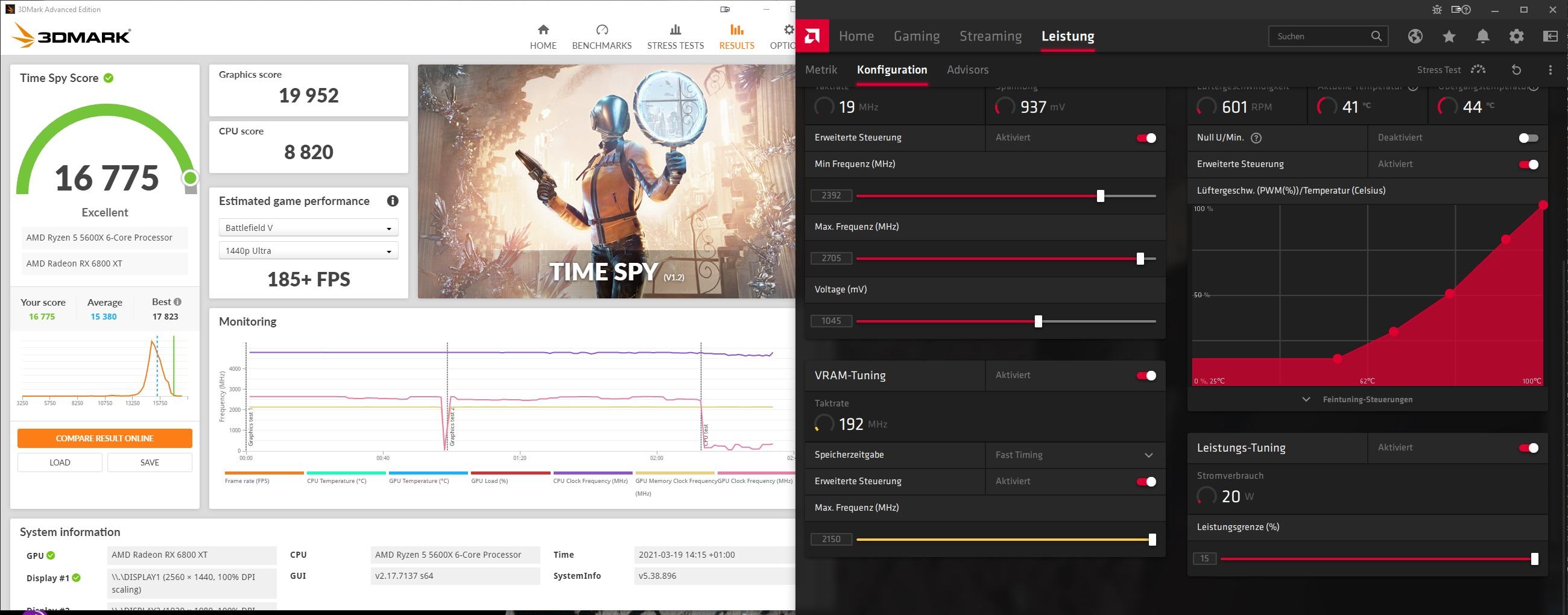Expand Feintuning-Steuerungen section
Screen dimensions: 1568x615
point(1358,400)
